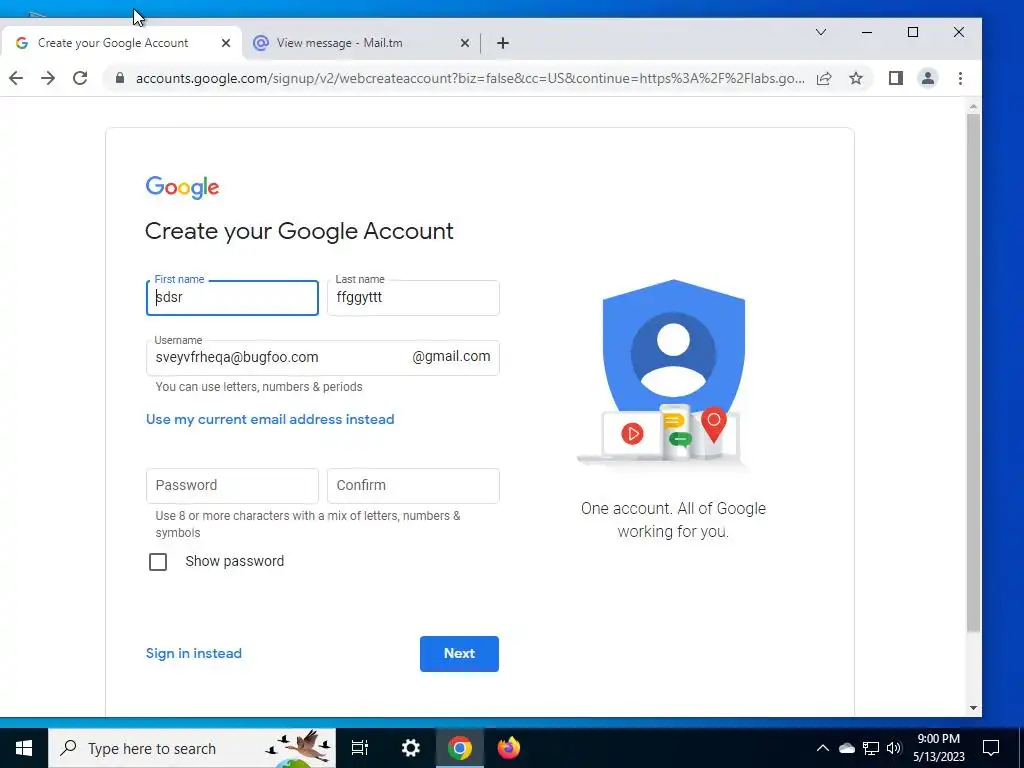Viewport: 1024px width, 768px height.
Task: Open the Windows Start menu
Action: [x=24, y=748]
